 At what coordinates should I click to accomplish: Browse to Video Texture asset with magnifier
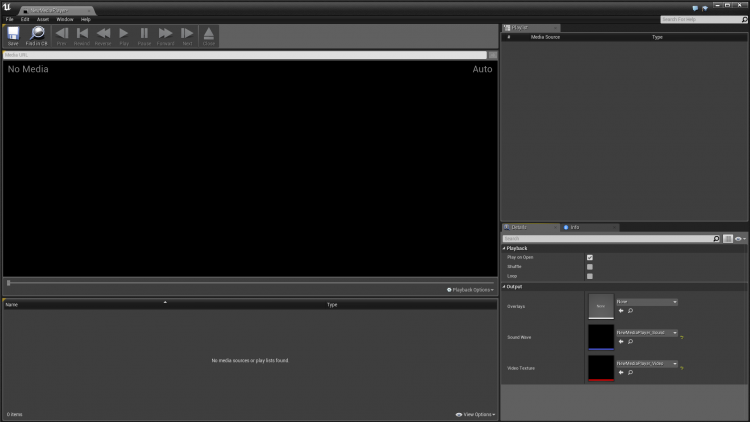[630, 372]
